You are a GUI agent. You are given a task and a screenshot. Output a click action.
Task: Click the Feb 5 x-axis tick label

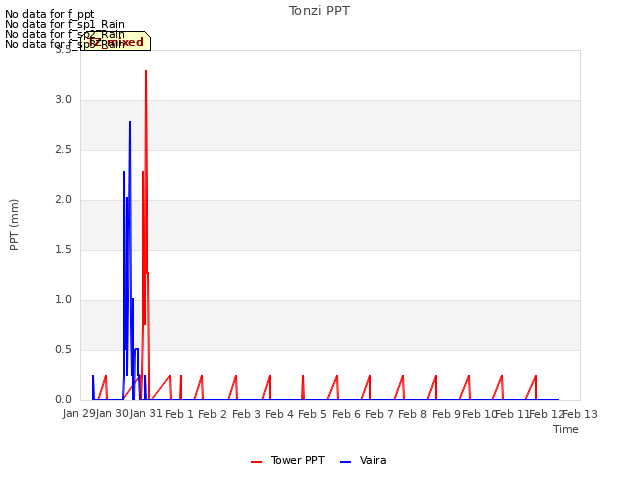[x=312, y=414]
